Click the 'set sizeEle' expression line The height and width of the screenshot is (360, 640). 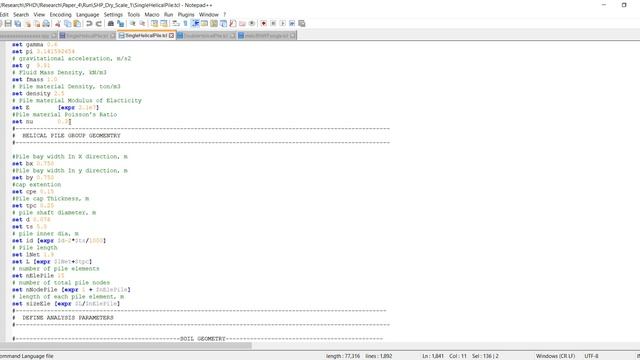(x=66, y=304)
